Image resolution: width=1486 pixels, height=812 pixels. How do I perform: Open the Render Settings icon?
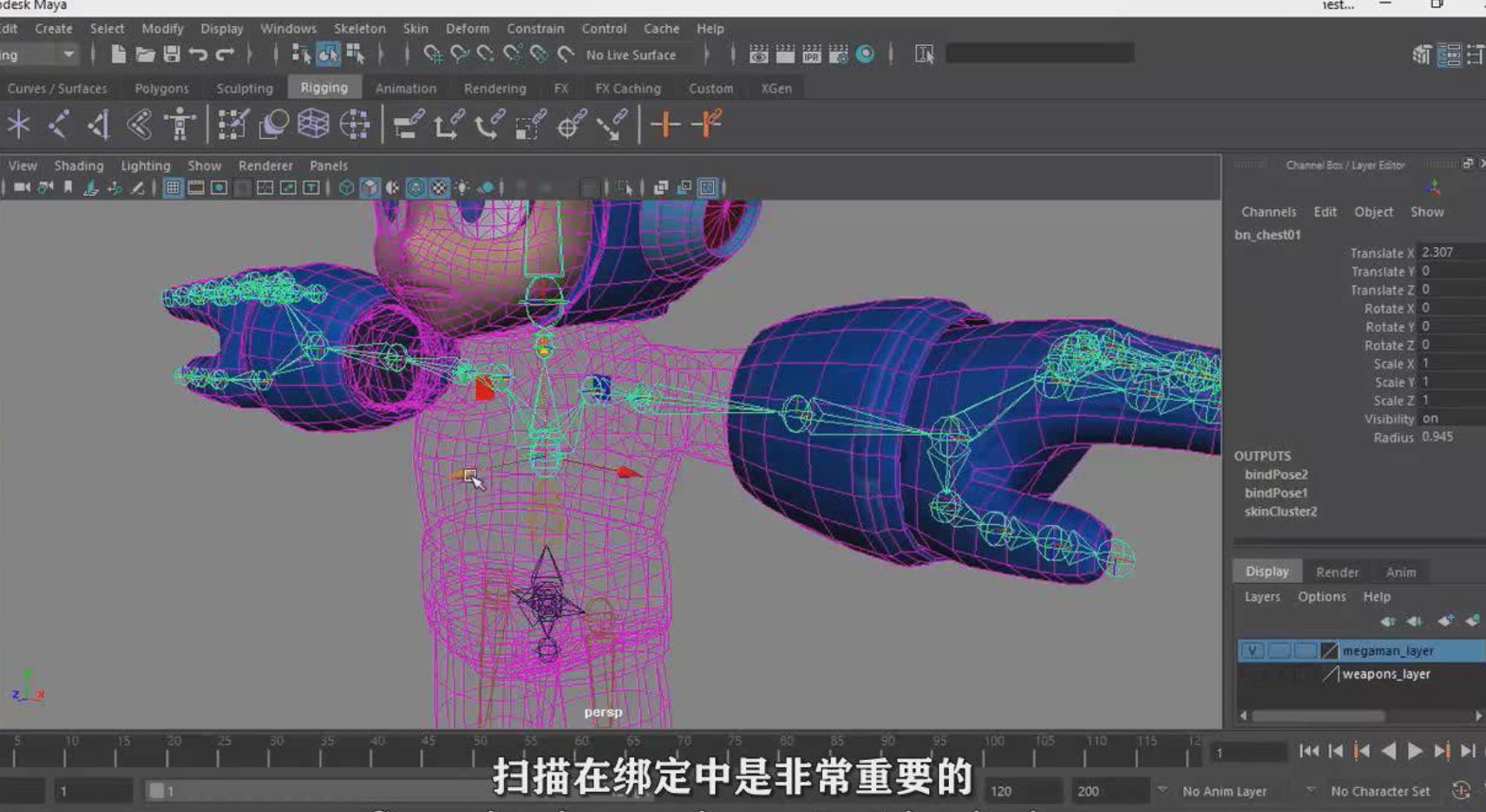pos(838,55)
